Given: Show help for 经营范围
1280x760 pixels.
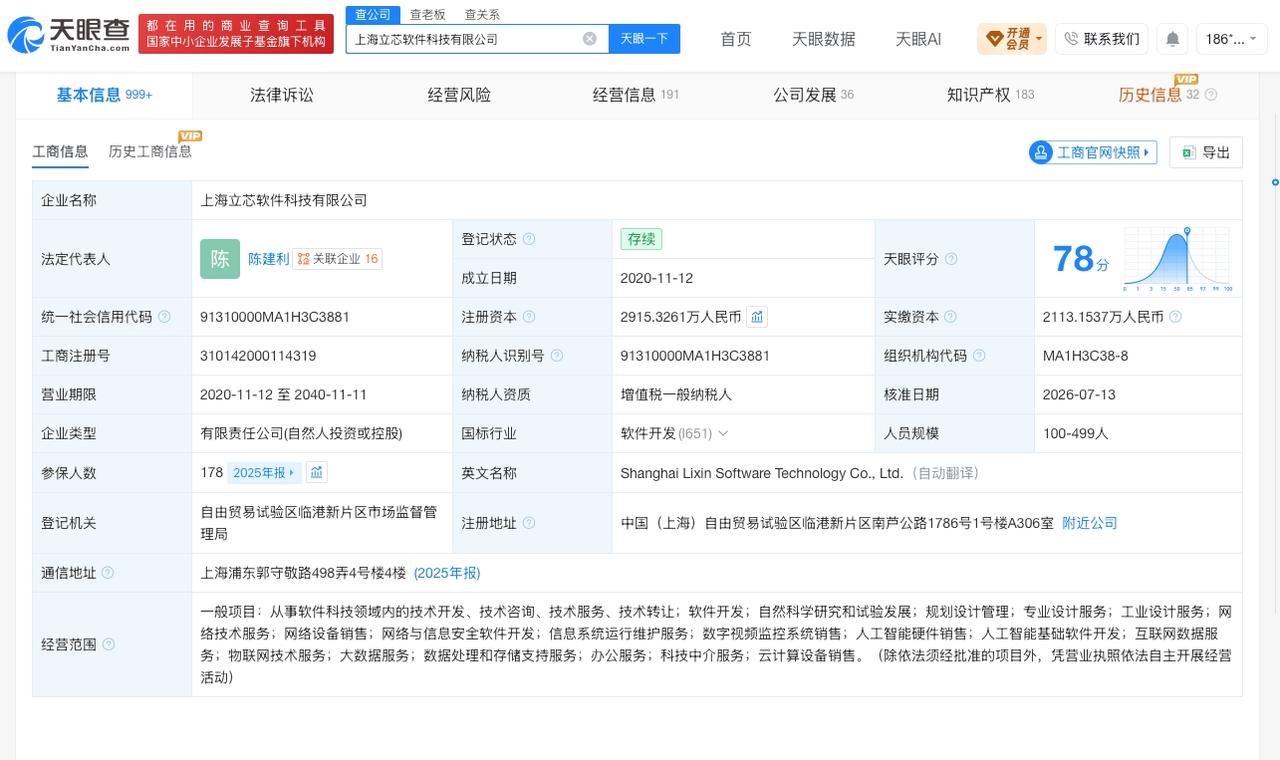Looking at the screenshot, I should (x=108, y=645).
